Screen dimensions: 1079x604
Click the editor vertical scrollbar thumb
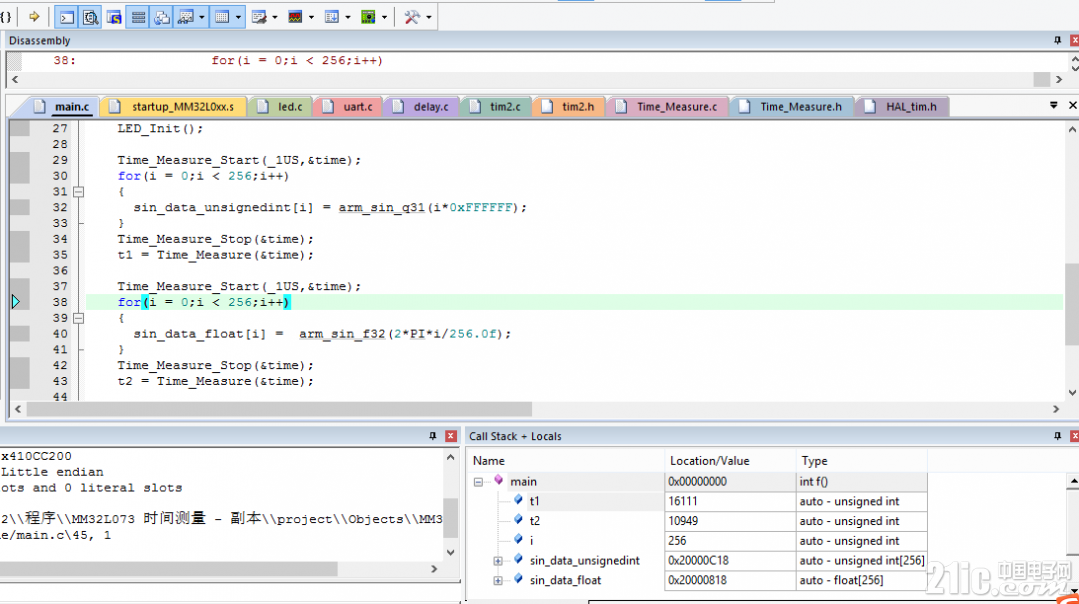coord(1072,305)
